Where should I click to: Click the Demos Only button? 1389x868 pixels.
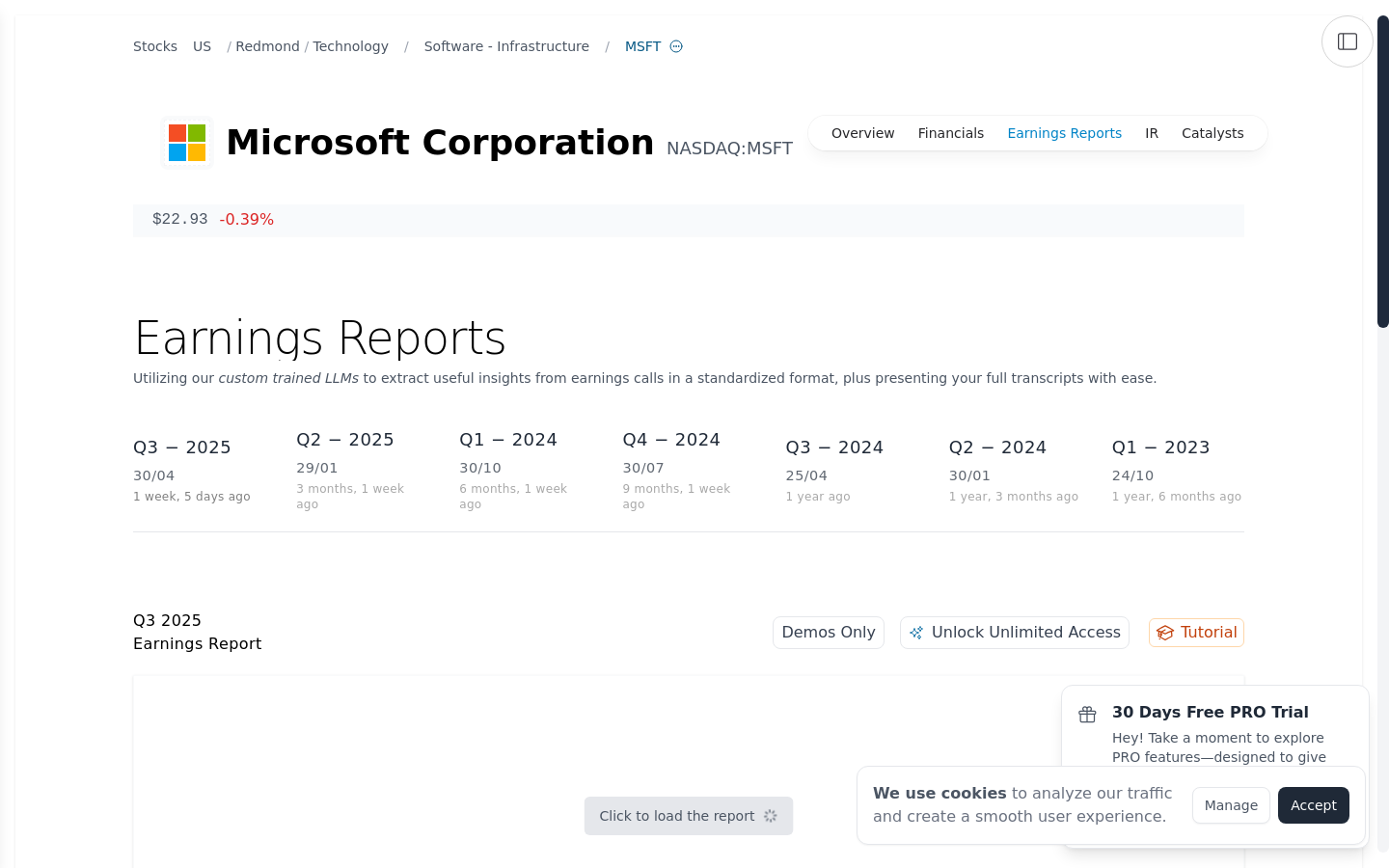point(829,633)
